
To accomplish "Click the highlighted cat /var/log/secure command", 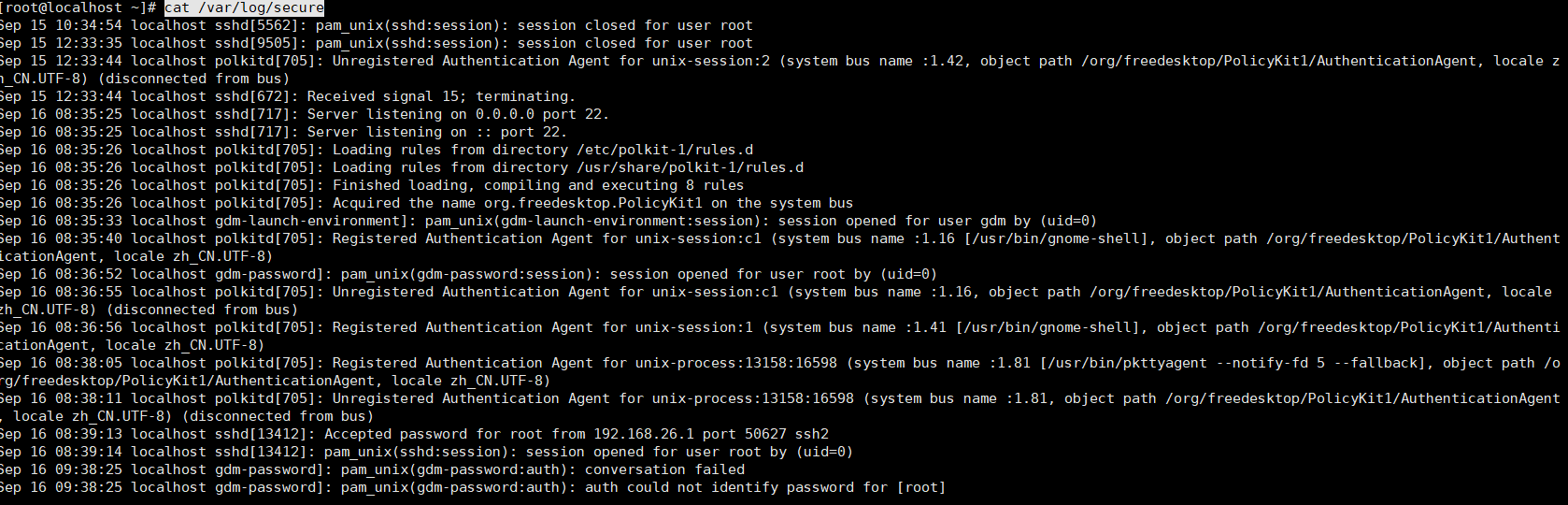I will pyautogui.click(x=244, y=7).
